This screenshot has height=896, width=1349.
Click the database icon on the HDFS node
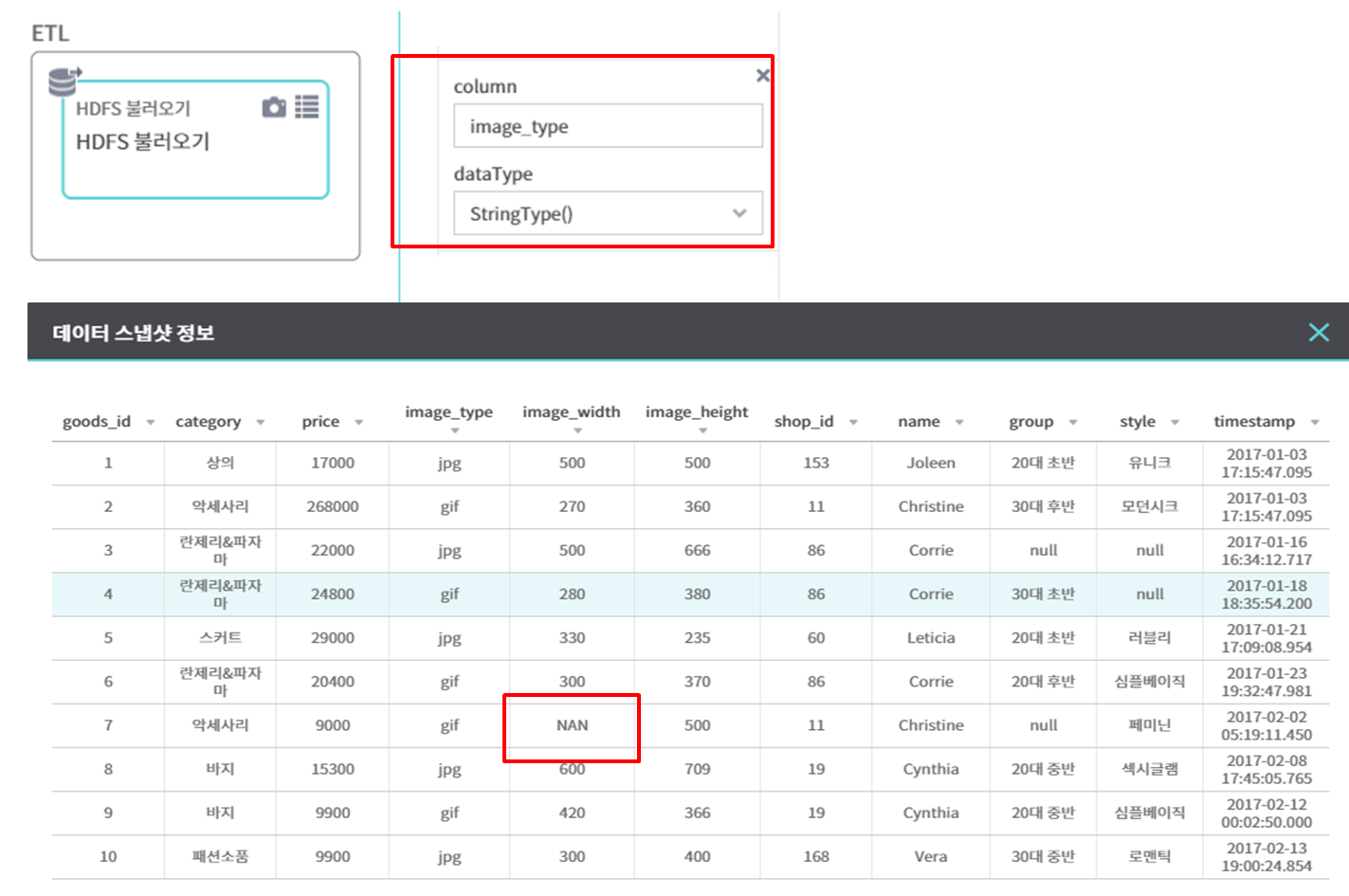[64, 82]
